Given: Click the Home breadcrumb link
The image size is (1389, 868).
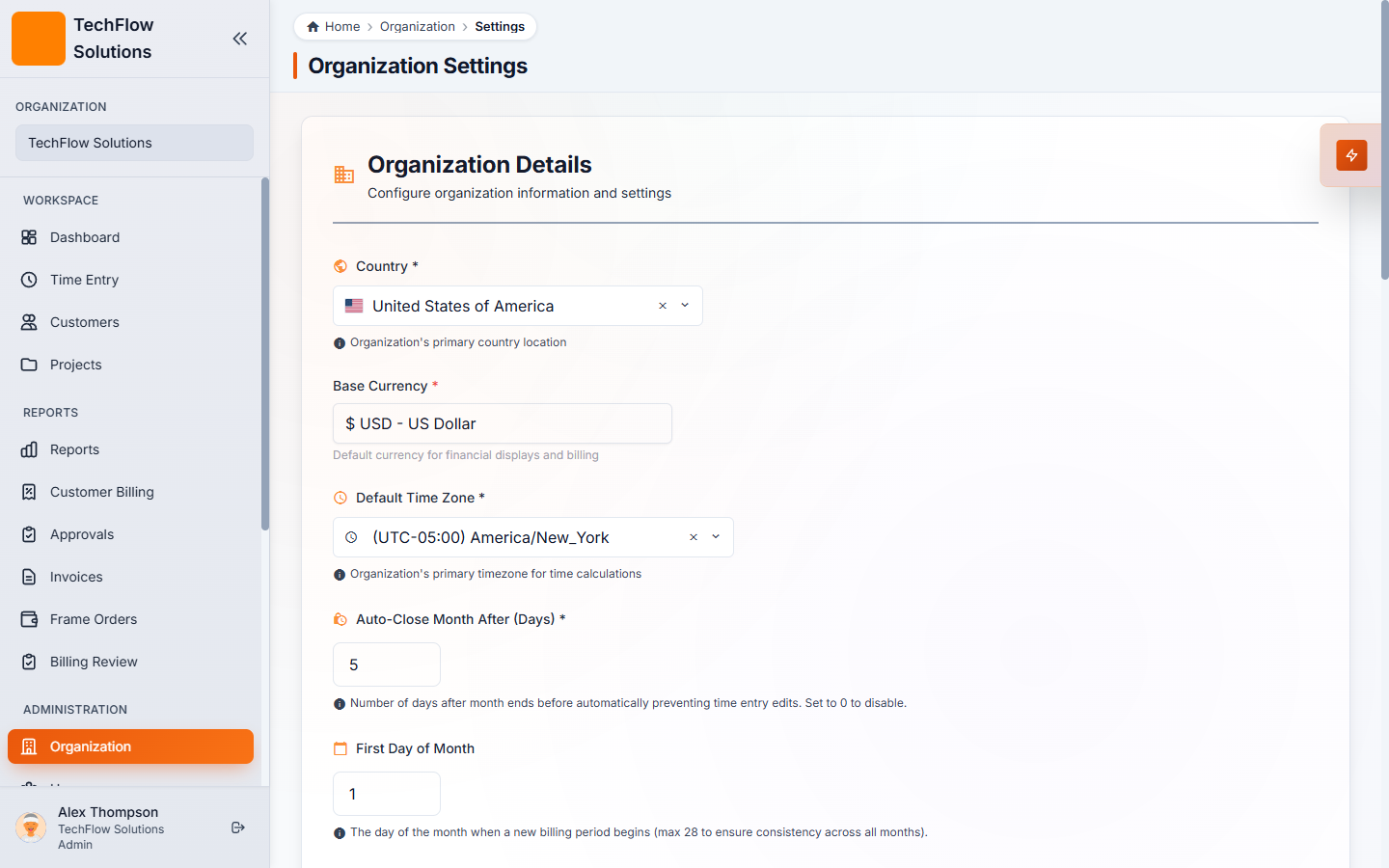Looking at the screenshot, I should coord(334,27).
